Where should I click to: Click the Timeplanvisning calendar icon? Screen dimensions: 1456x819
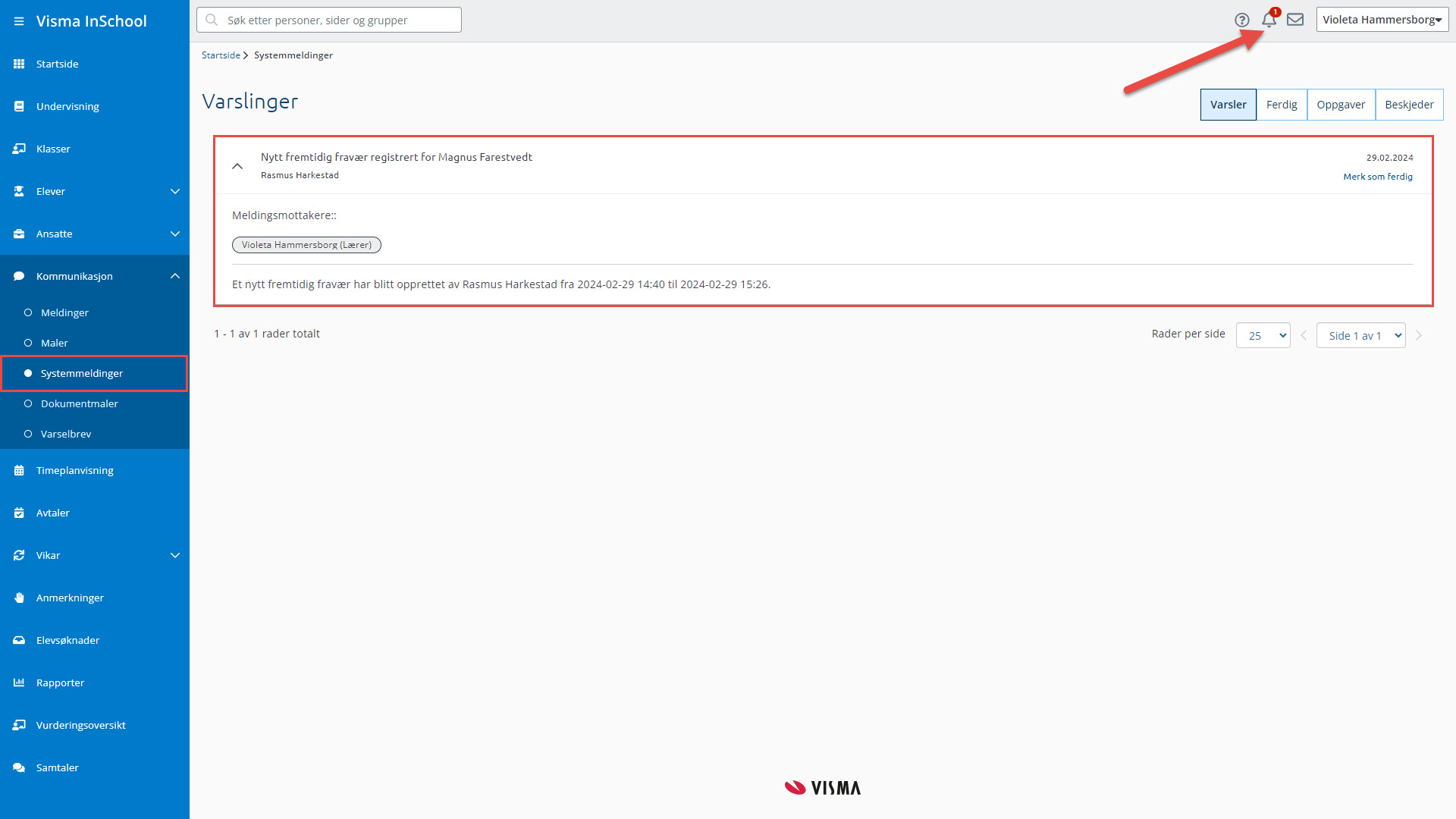(19, 470)
